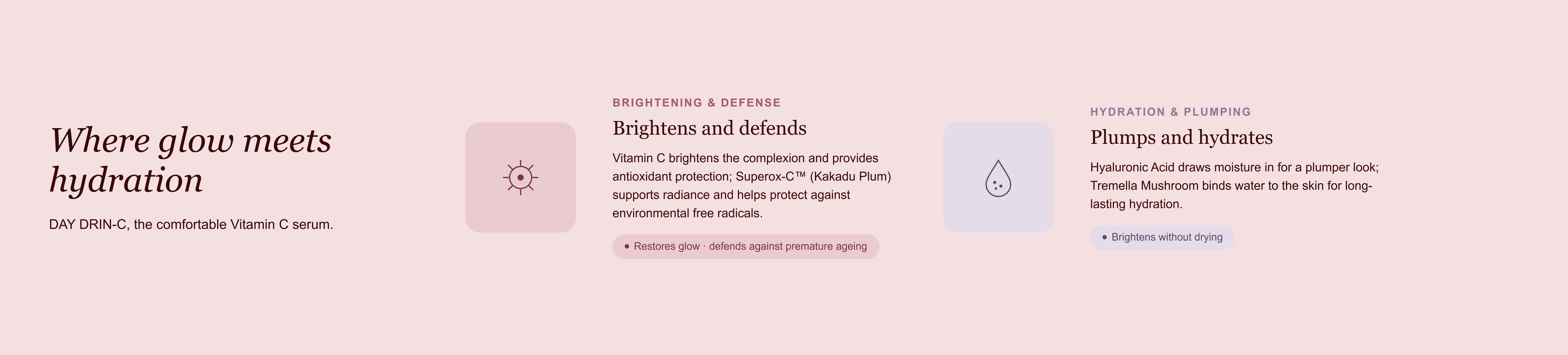Click the lasting hydration closing line
The width and height of the screenshot is (1568, 355).
click(x=1136, y=204)
